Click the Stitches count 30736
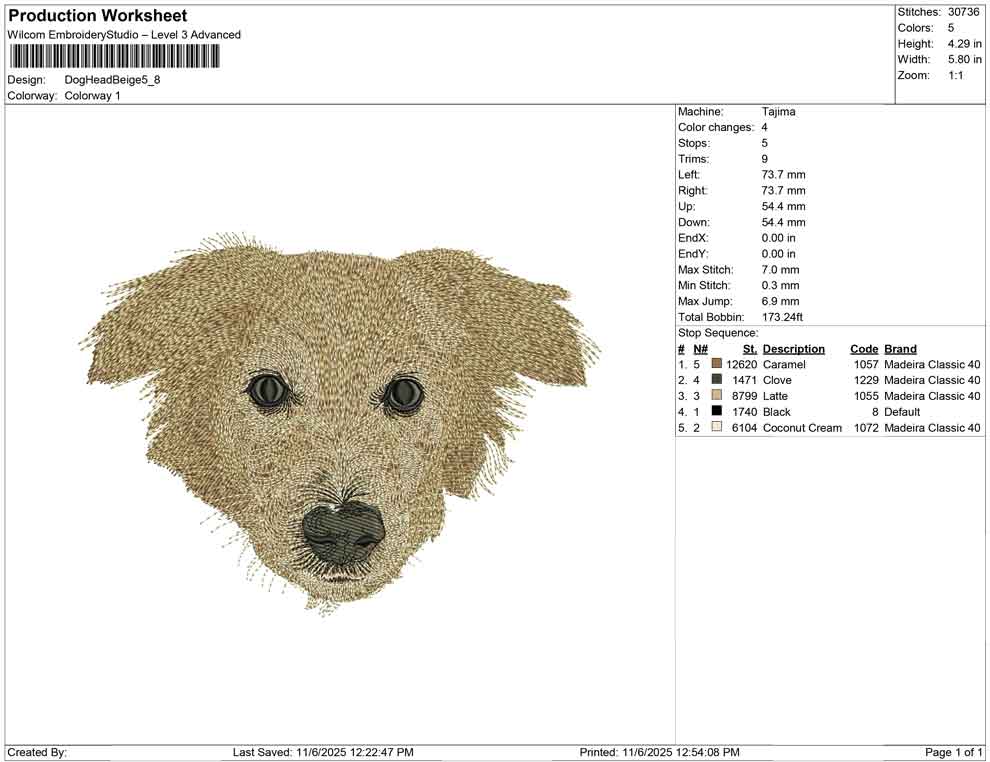Viewport: 990px width, 762px height. click(963, 12)
